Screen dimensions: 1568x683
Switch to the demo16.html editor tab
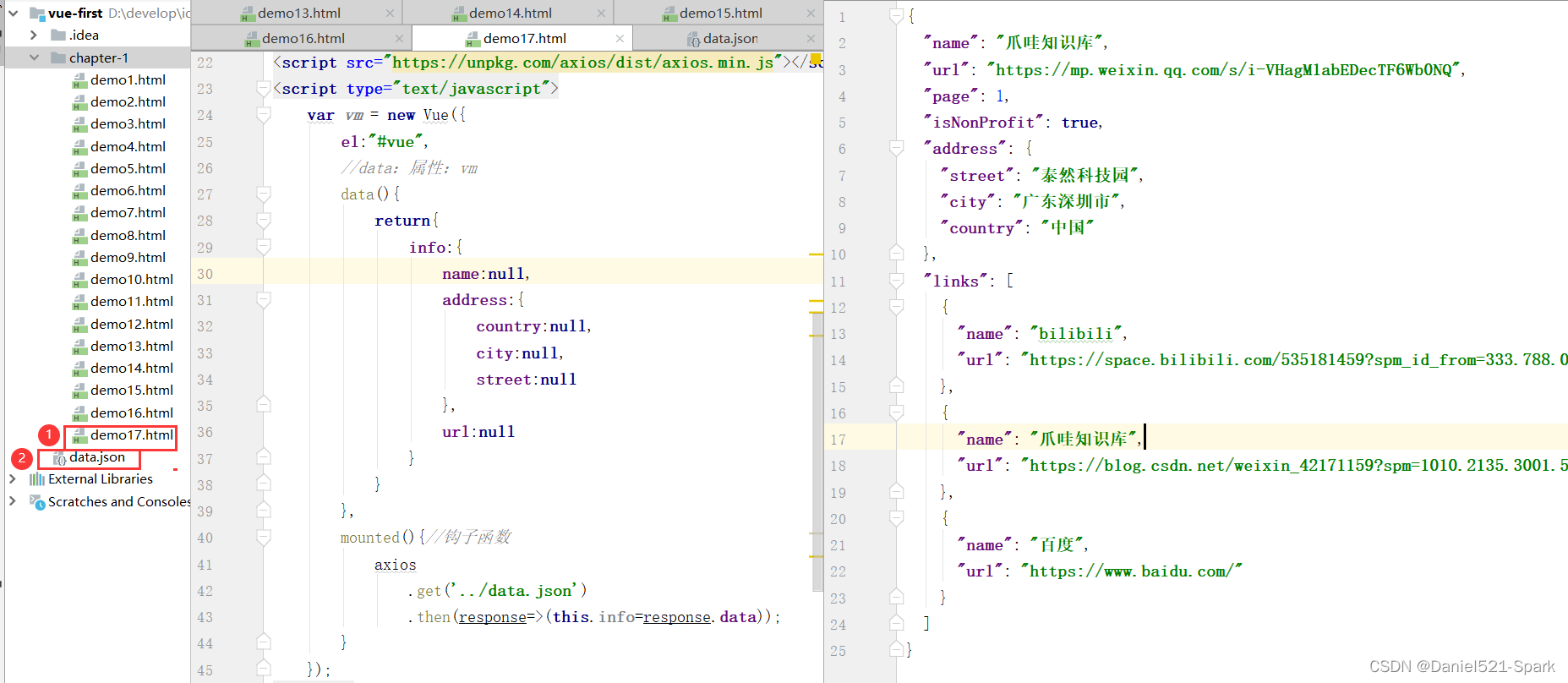click(x=303, y=38)
